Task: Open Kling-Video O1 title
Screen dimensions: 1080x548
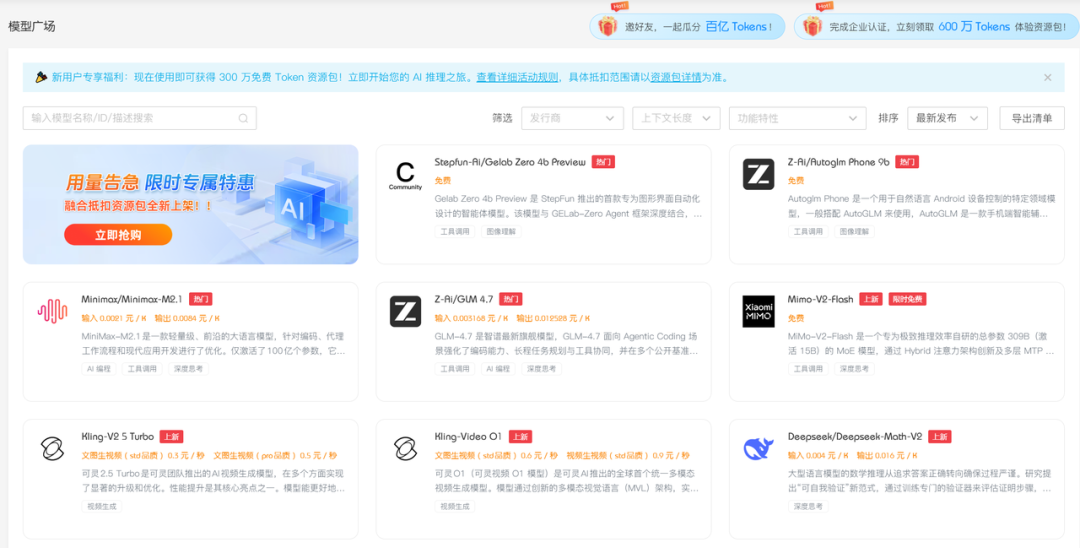Action: [x=468, y=436]
